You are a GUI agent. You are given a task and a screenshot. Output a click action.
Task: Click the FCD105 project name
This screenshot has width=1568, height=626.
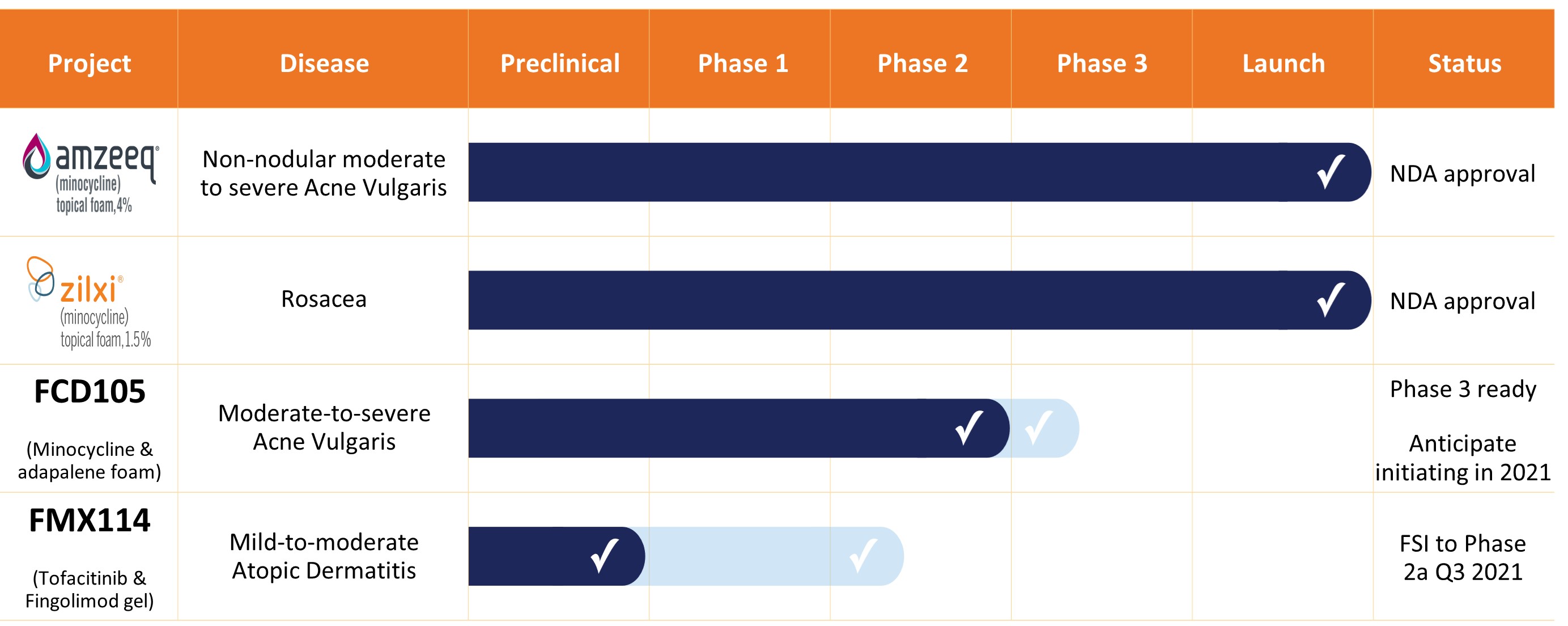[90, 392]
